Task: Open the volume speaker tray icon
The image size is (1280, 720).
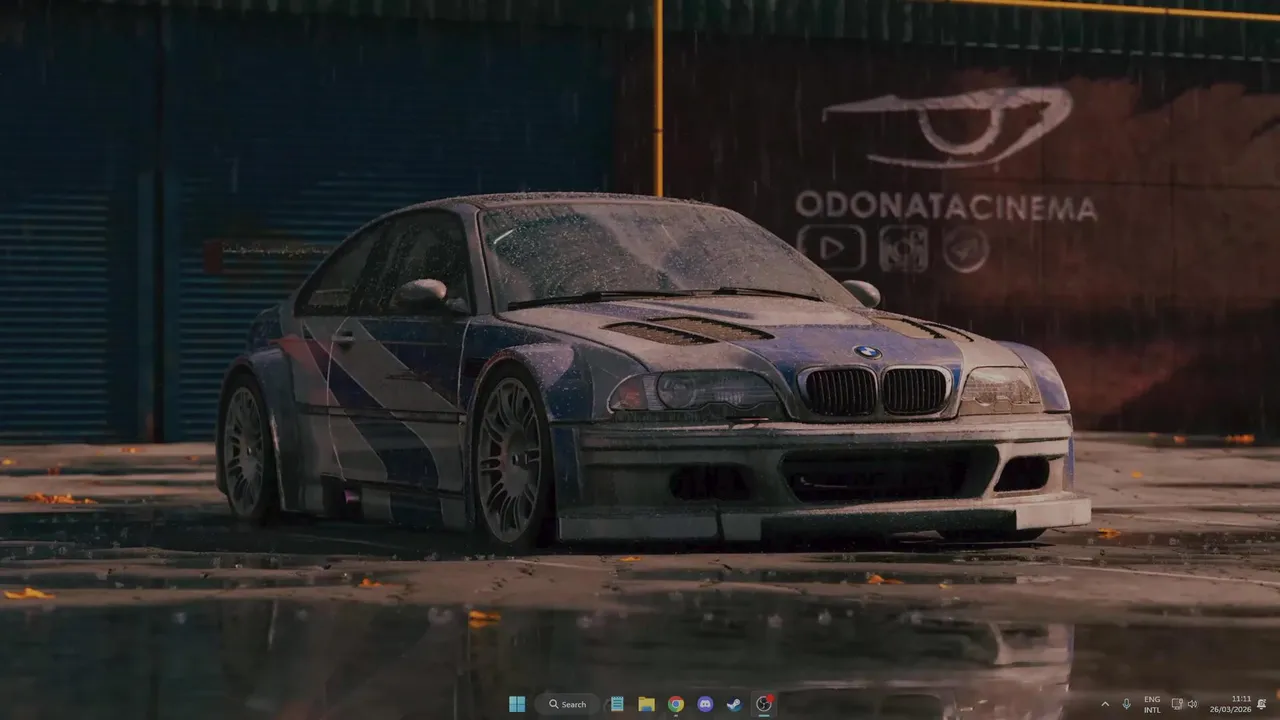Action: tap(1192, 704)
